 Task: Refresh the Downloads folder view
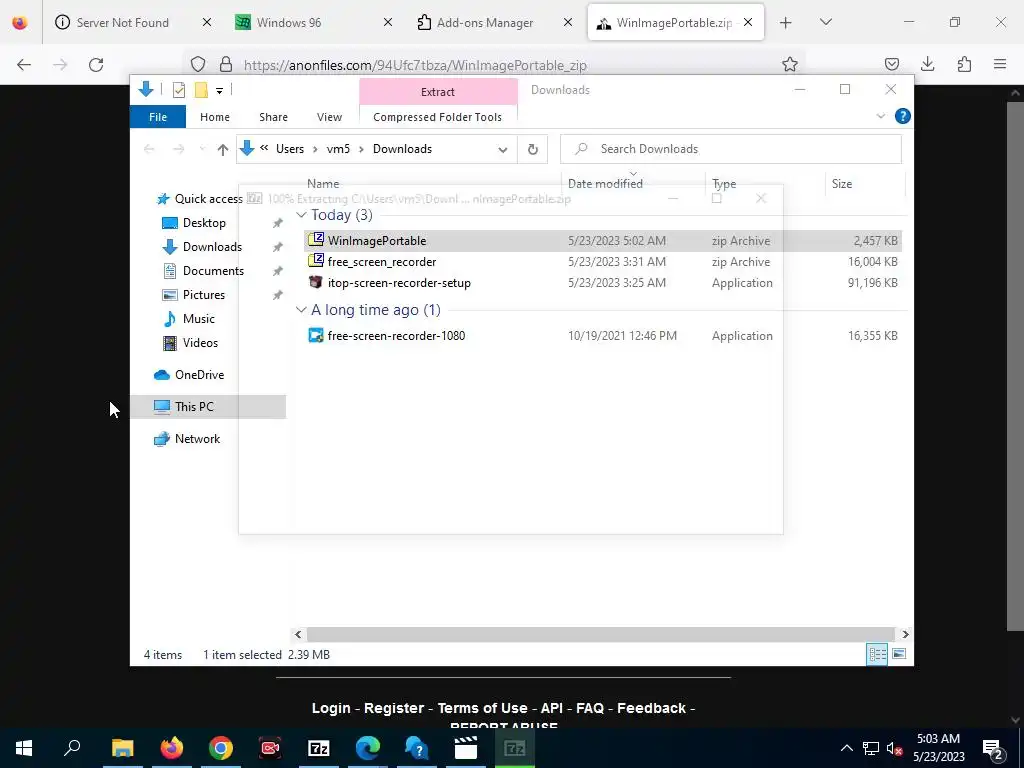pos(532,150)
